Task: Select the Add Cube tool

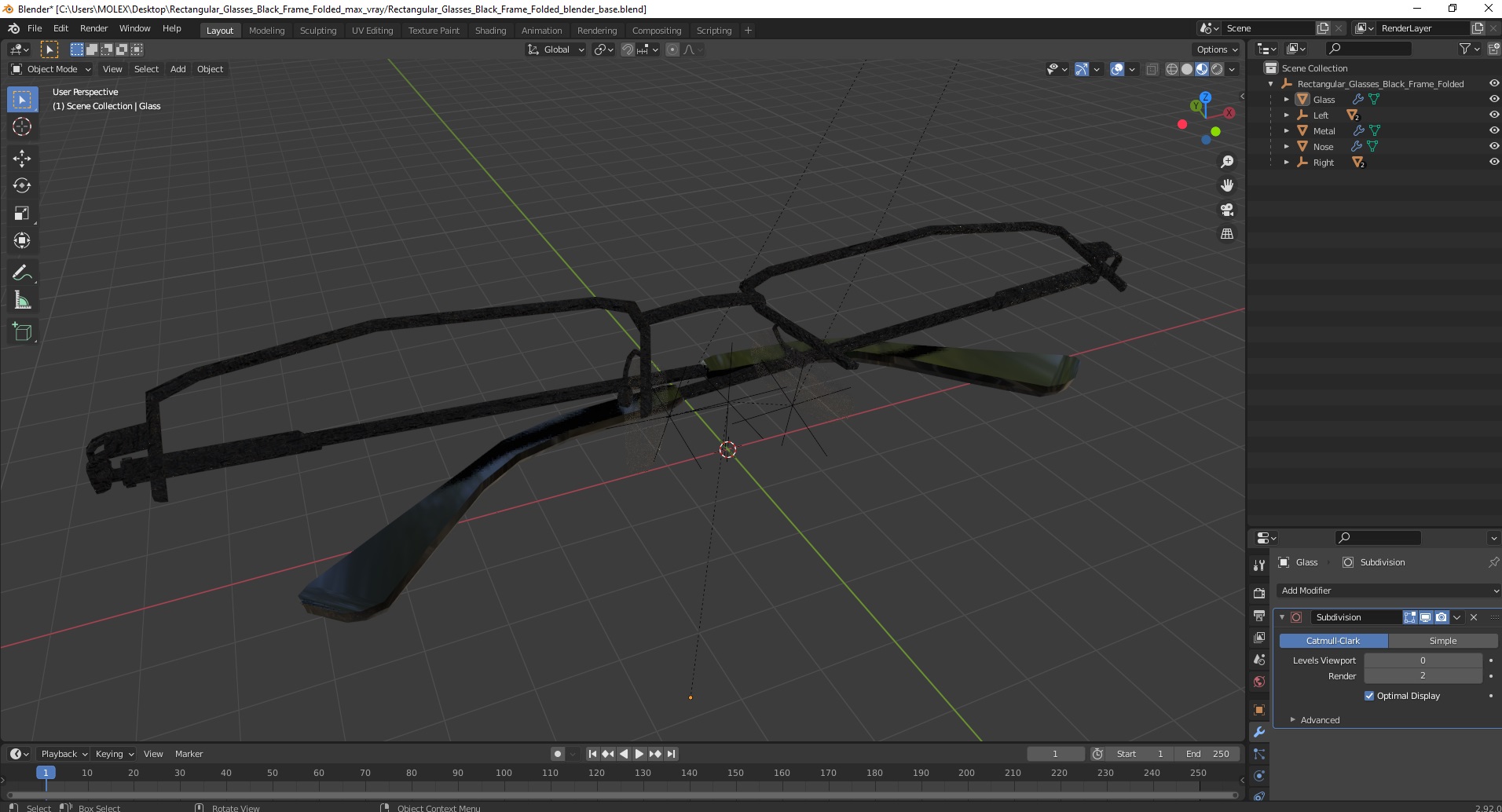Action: pyautogui.click(x=22, y=331)
